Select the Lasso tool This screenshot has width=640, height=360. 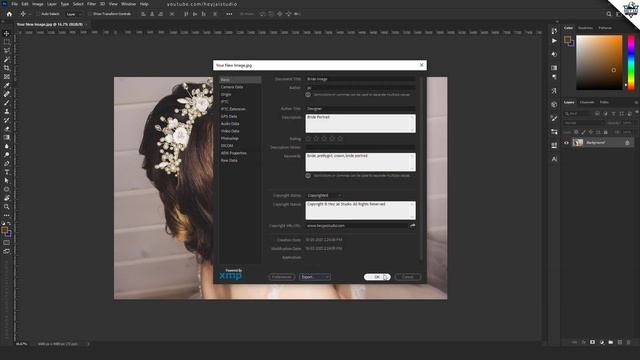tap(7, 50)
